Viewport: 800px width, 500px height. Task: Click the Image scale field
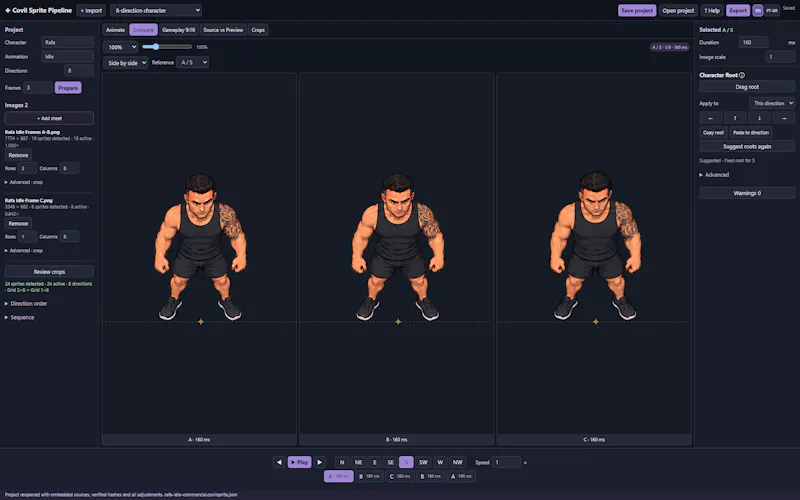780,57
